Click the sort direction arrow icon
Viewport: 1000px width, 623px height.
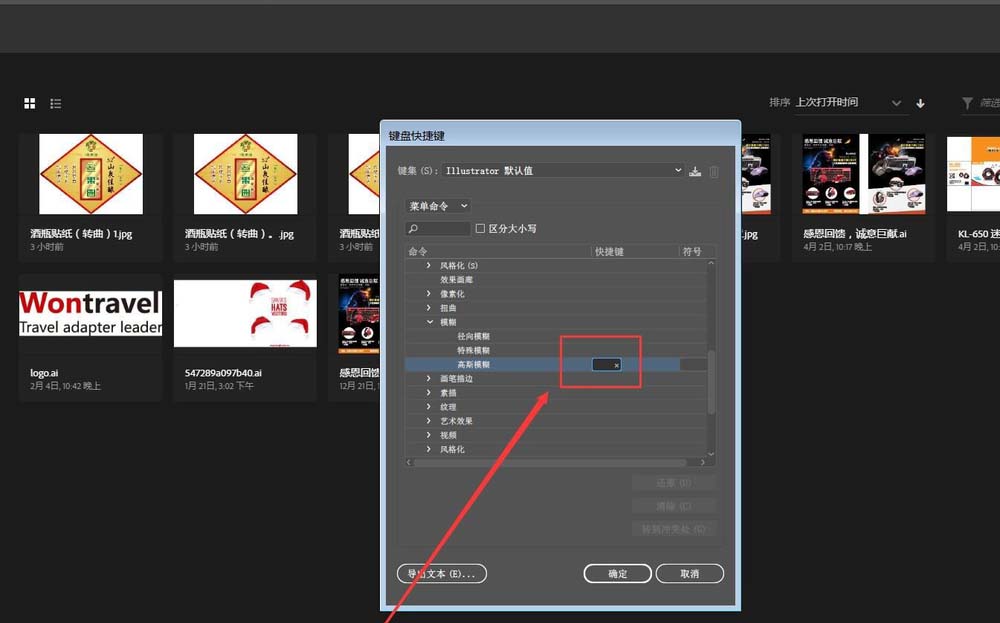pyautogui.click(x=920, y=102)
